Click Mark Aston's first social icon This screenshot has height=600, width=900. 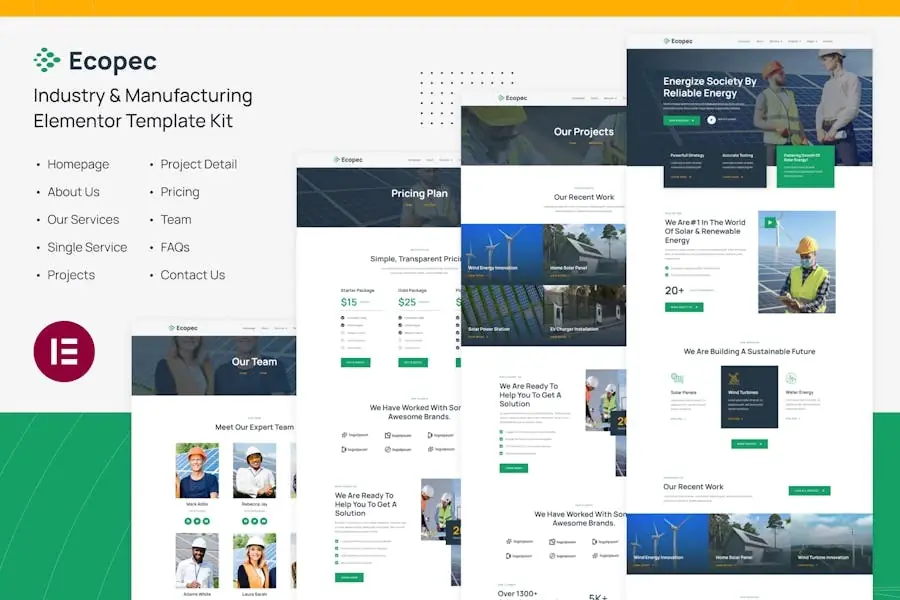coord(187,521)
